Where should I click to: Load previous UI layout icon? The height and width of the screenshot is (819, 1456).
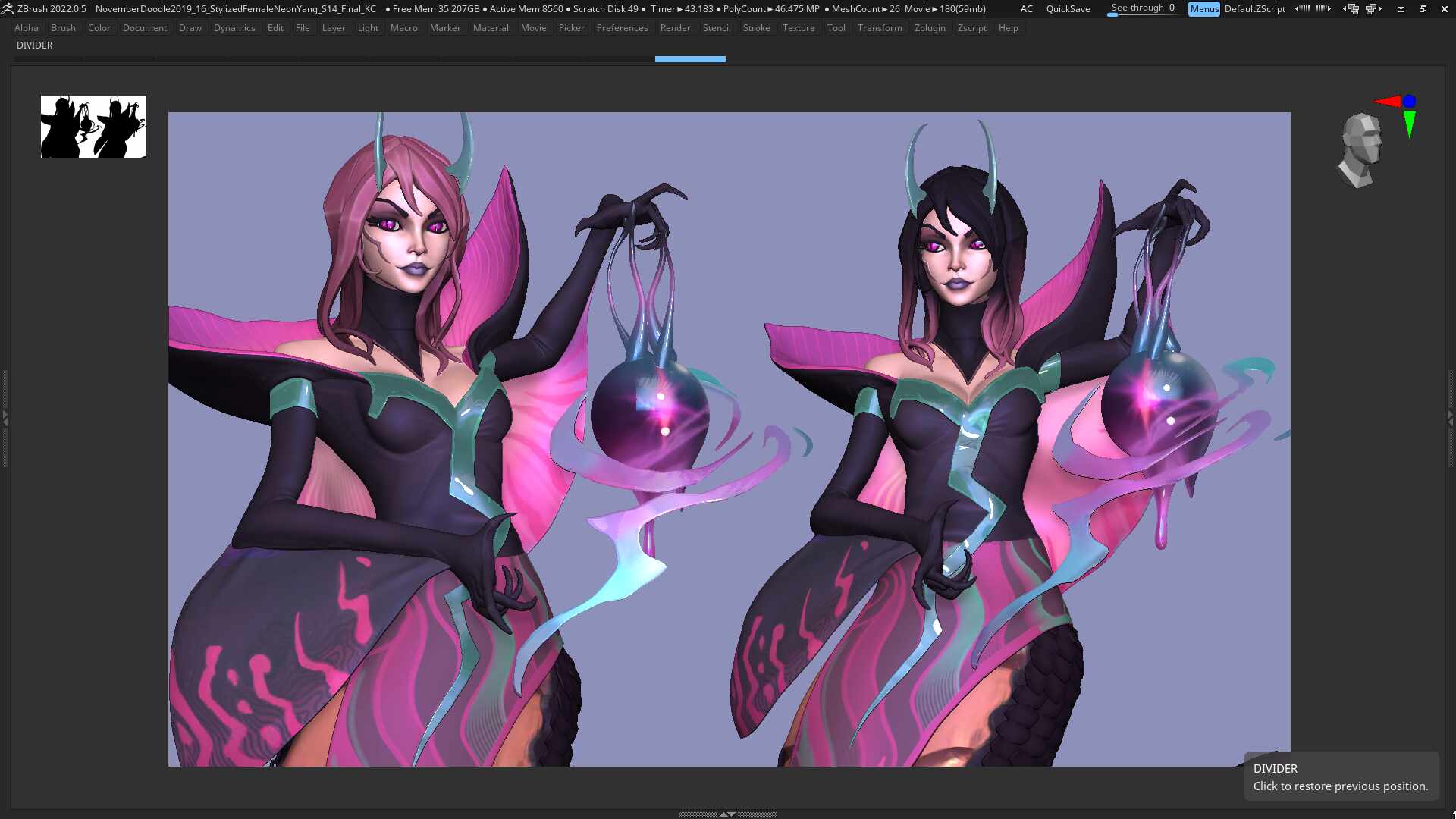point(1351,9)
